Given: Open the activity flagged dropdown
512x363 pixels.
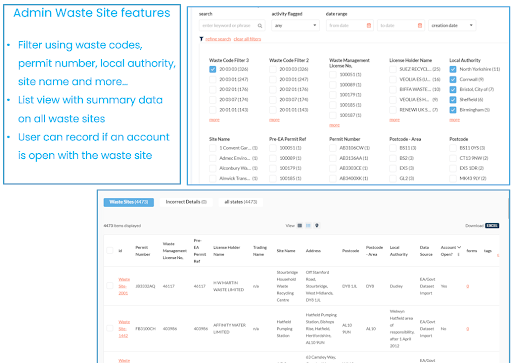Looking at the screenshot, I should click(x=295, y=26).
